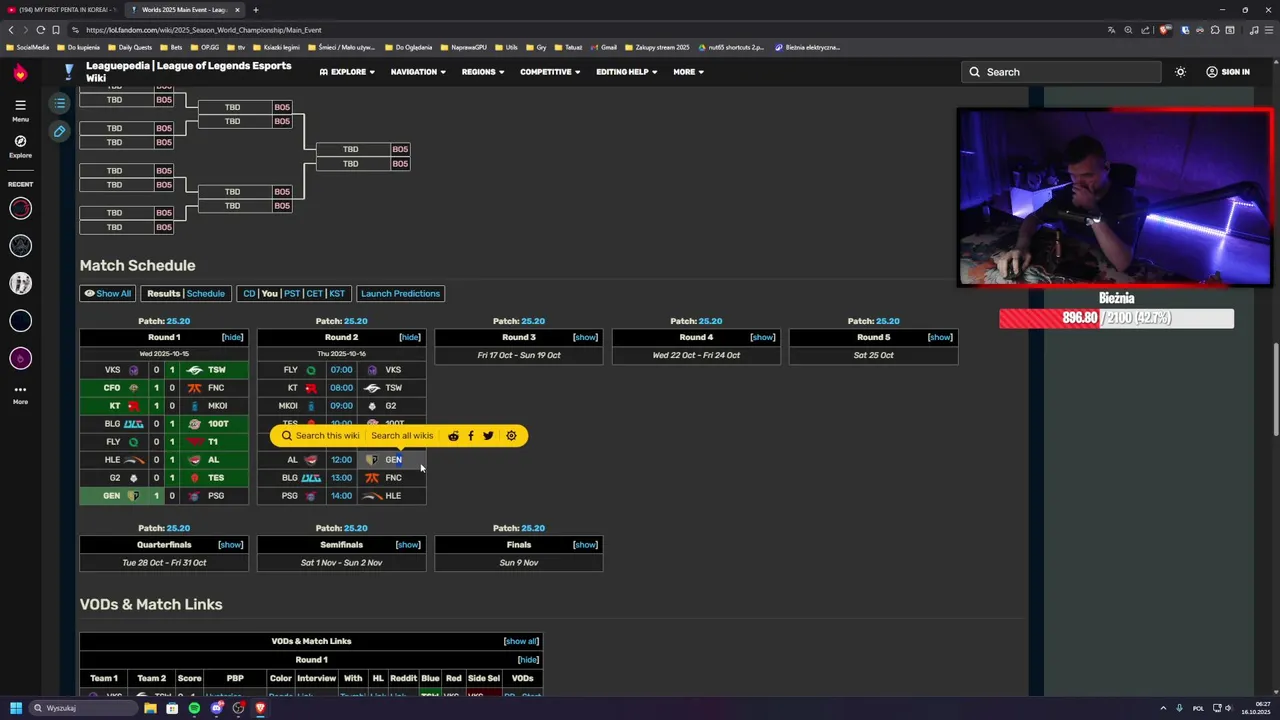Click Search all wikis in popup
1280x720 pixels.
402,436
